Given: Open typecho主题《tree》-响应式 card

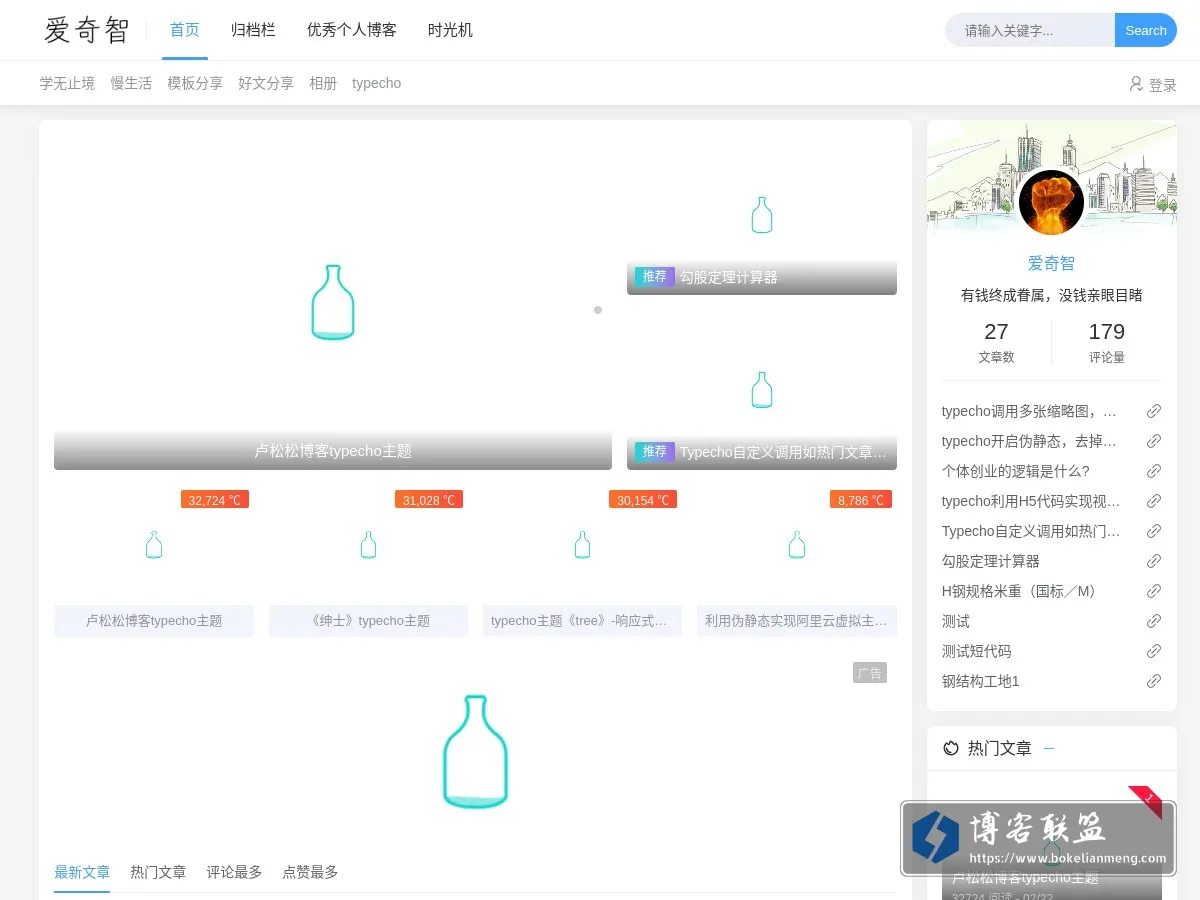Looking at the screenshot, I should click(x=582, y=561).
